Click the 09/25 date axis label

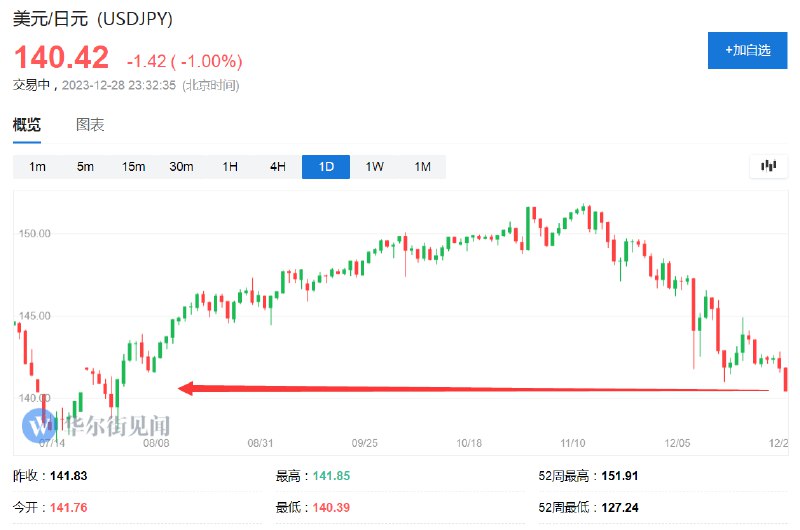pos(365,443)
